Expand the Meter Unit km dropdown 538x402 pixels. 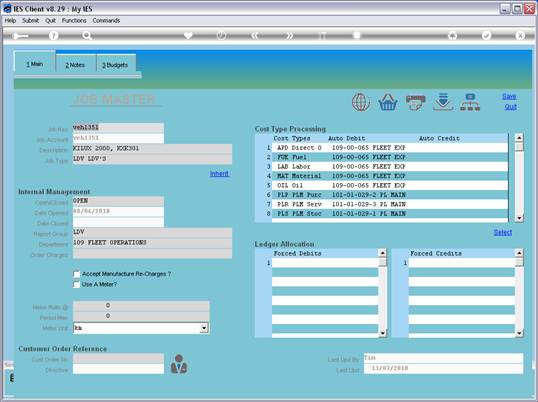point(204,328)
